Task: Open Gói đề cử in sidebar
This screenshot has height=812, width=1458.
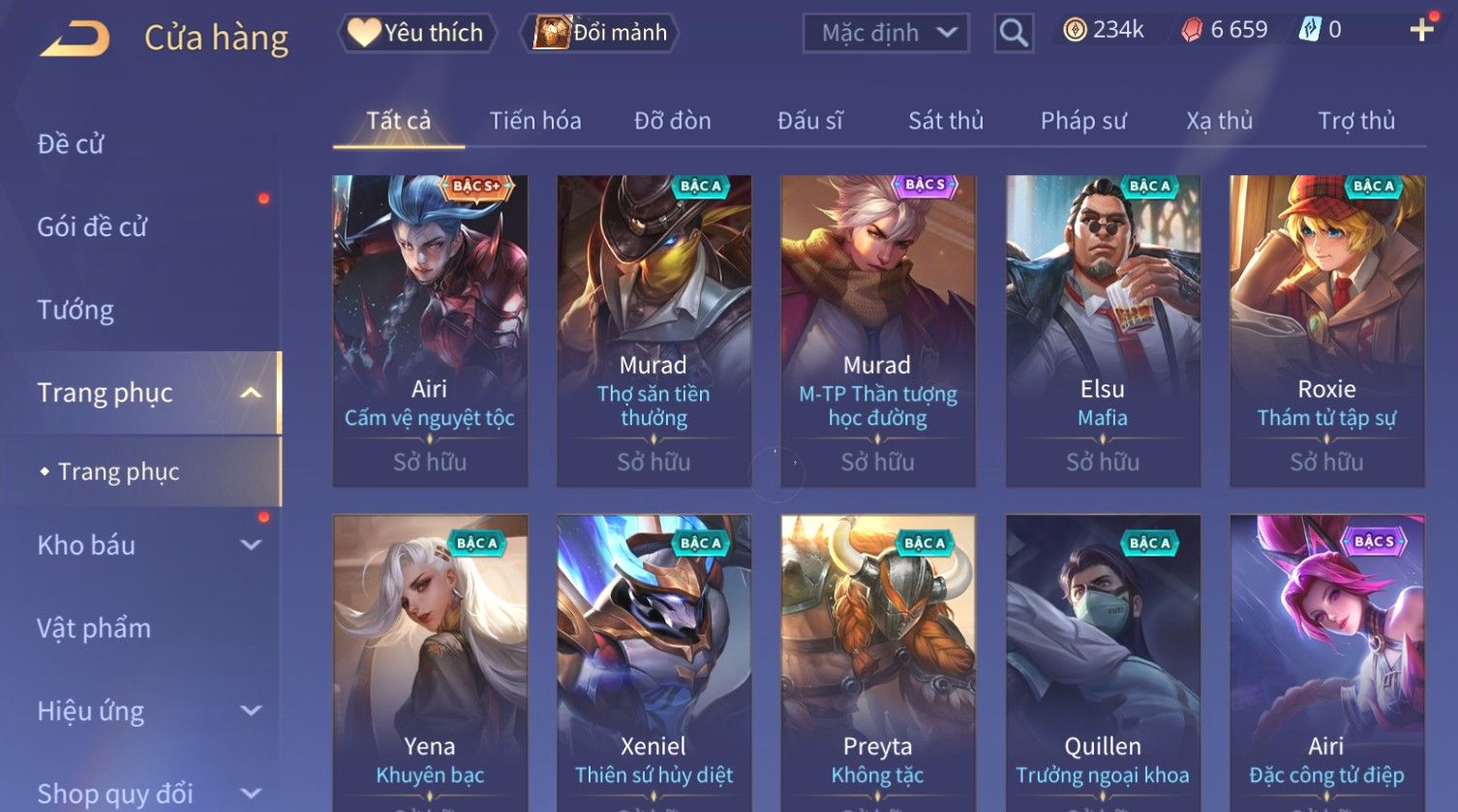Action: tap(92, 227)
